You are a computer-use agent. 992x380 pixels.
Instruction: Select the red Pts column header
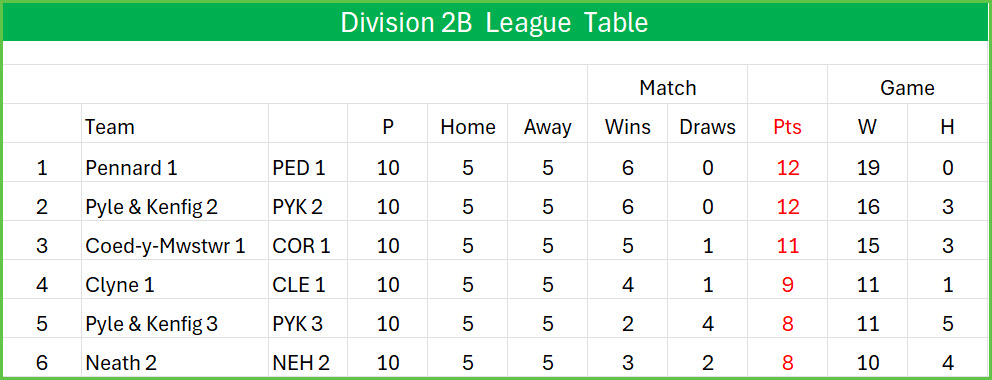point(787,127)
